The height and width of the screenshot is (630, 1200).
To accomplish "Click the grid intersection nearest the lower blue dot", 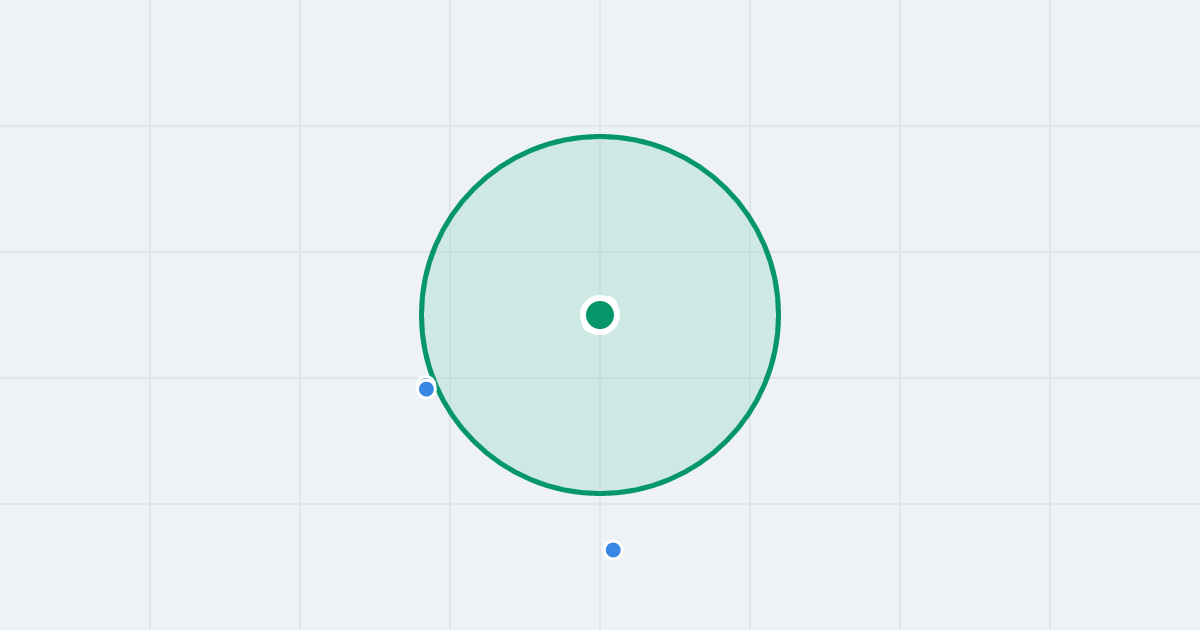I will click(x=600, y=504).
